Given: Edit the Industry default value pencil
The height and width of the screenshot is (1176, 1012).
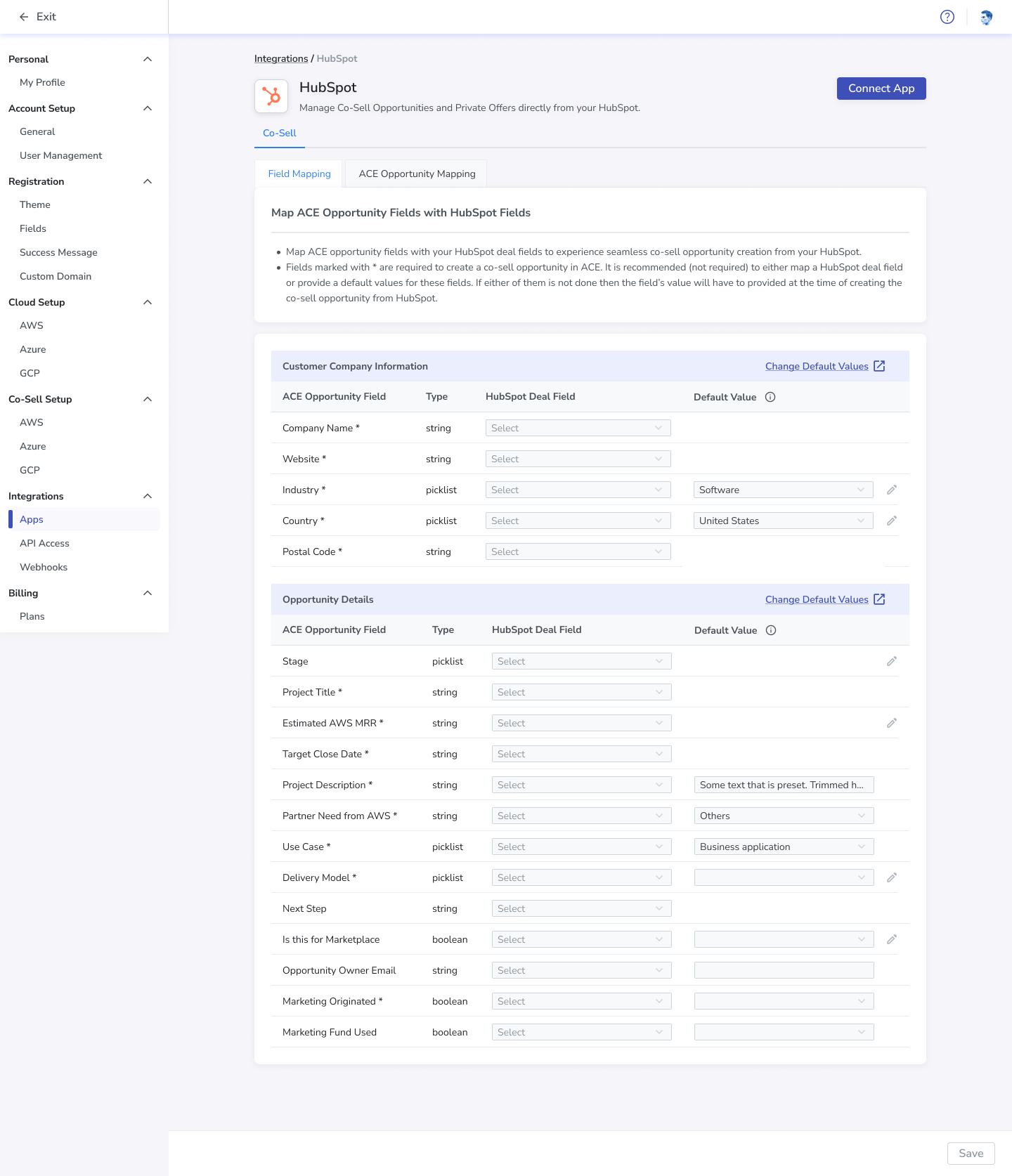Looking at the screenshot, I should point(892,490).
